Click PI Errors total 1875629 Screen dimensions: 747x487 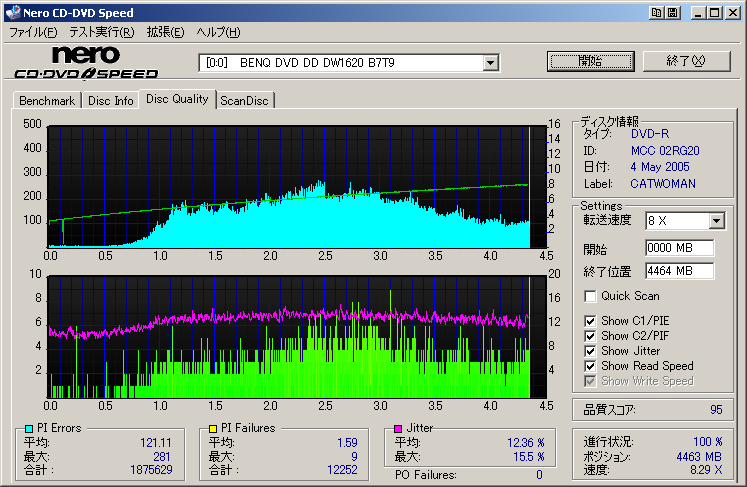[151, 470]
